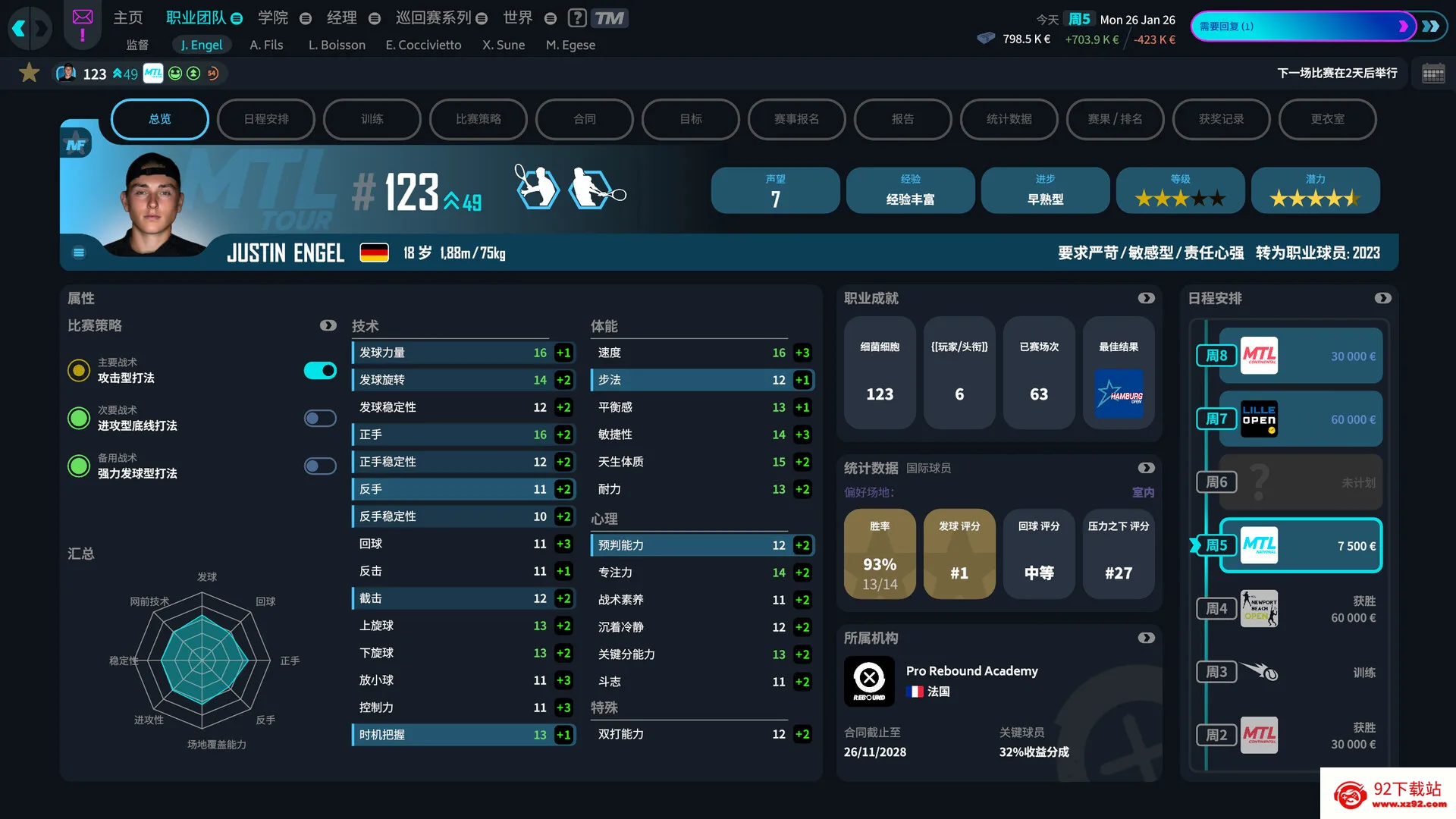Click the player hamburger menu icon
Screen dimensions: 1456x819
pos(79,253)
